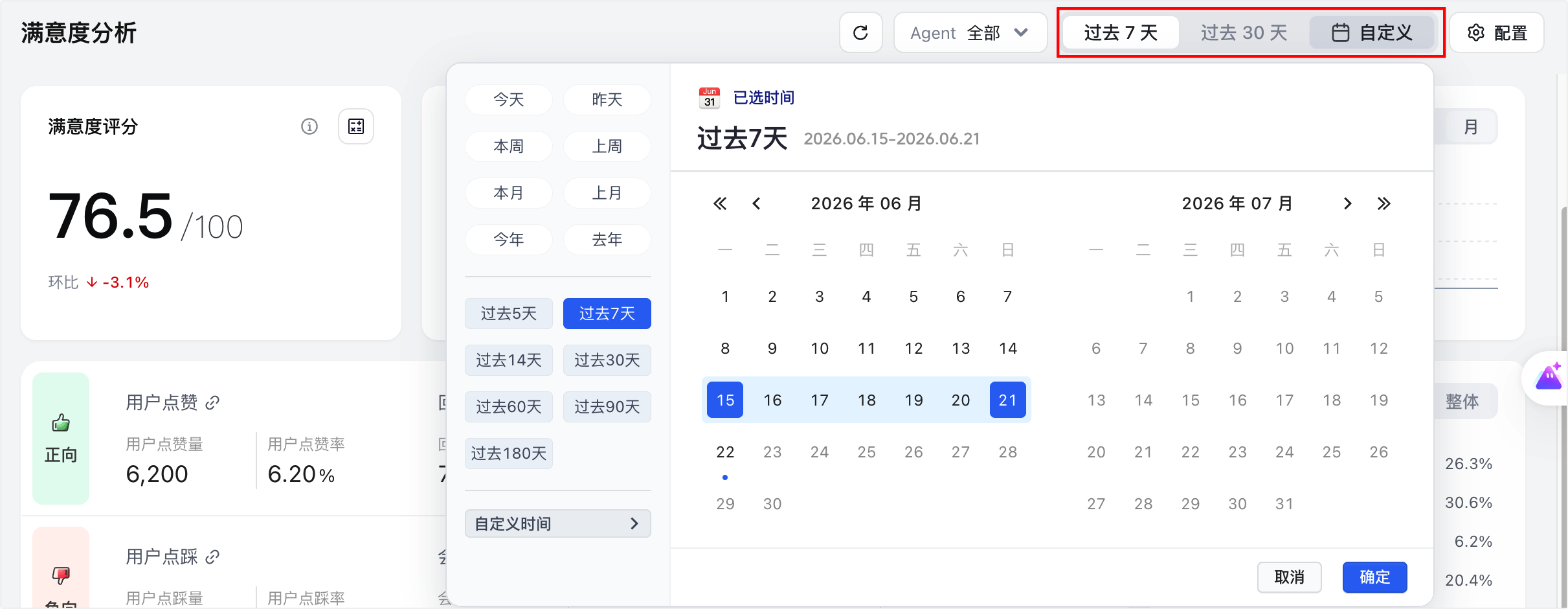Screen dimensions: 1568x609
Task: Choose the 今年 quick range
Action: 509,240
